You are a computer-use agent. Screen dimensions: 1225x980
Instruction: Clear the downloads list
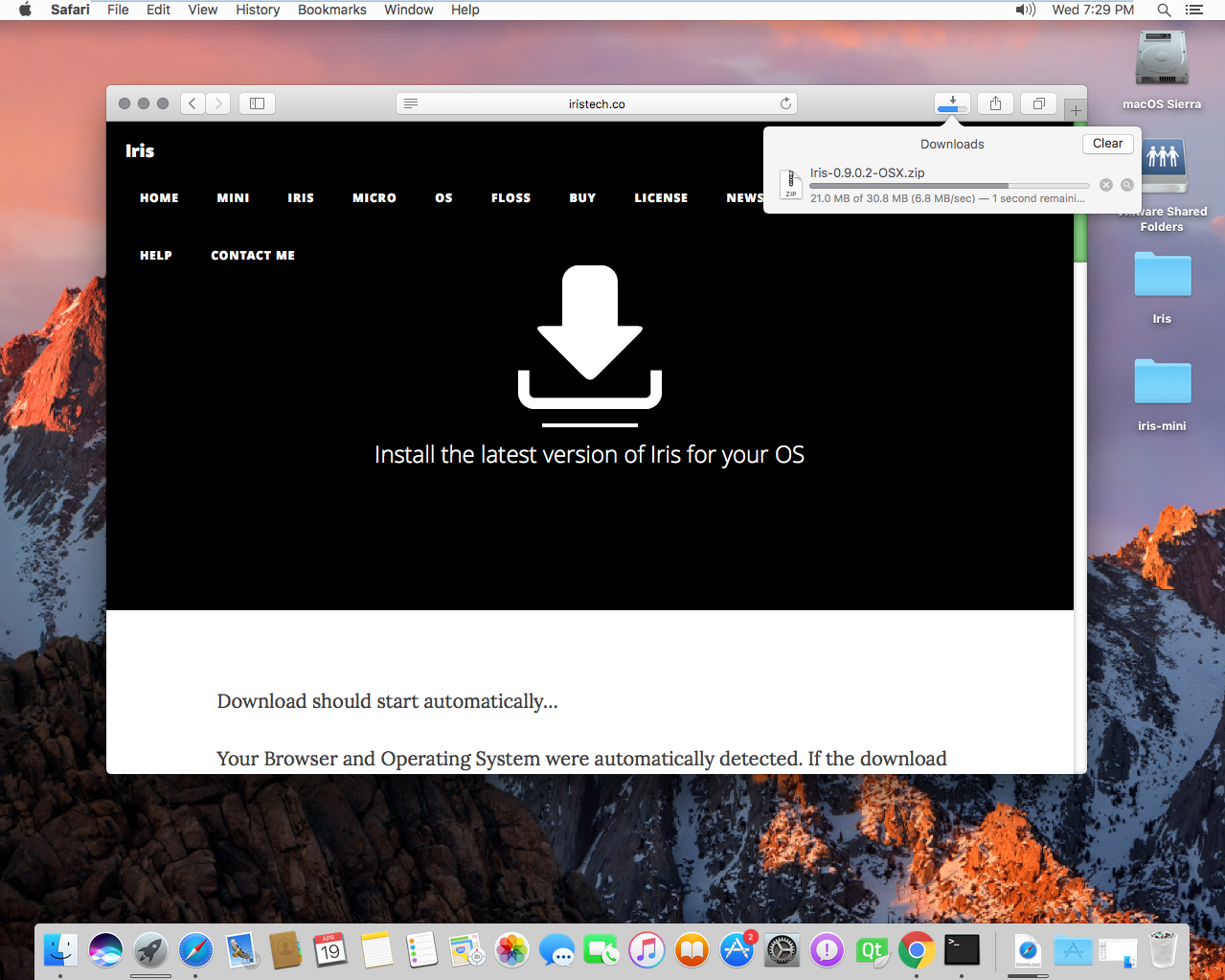[x=1107, y=144]
